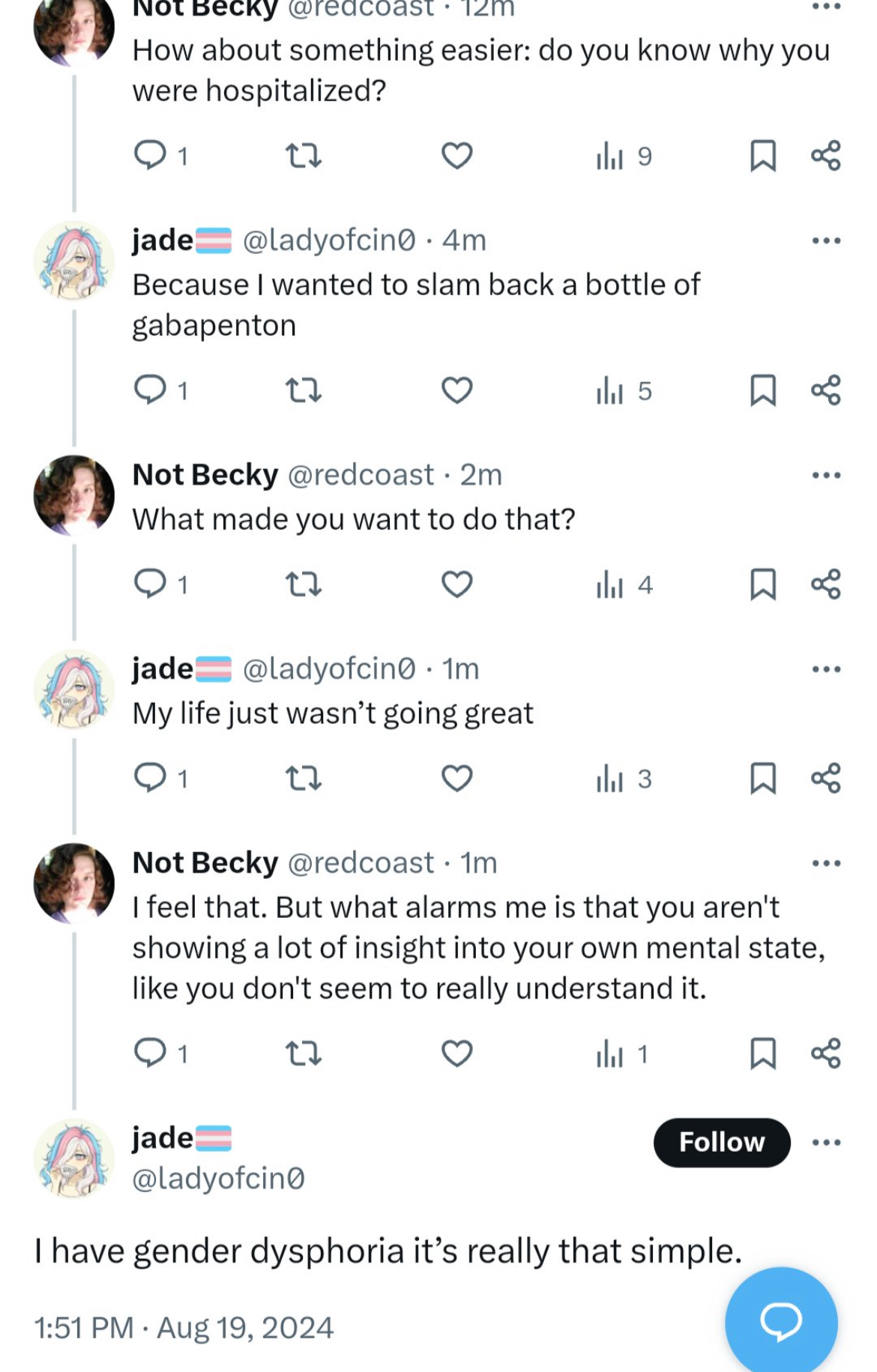This screenshot has height=1372, width=877.
Task: Open @redcoast profile from the 1m tweet
Action: click(x=361, y=863)
